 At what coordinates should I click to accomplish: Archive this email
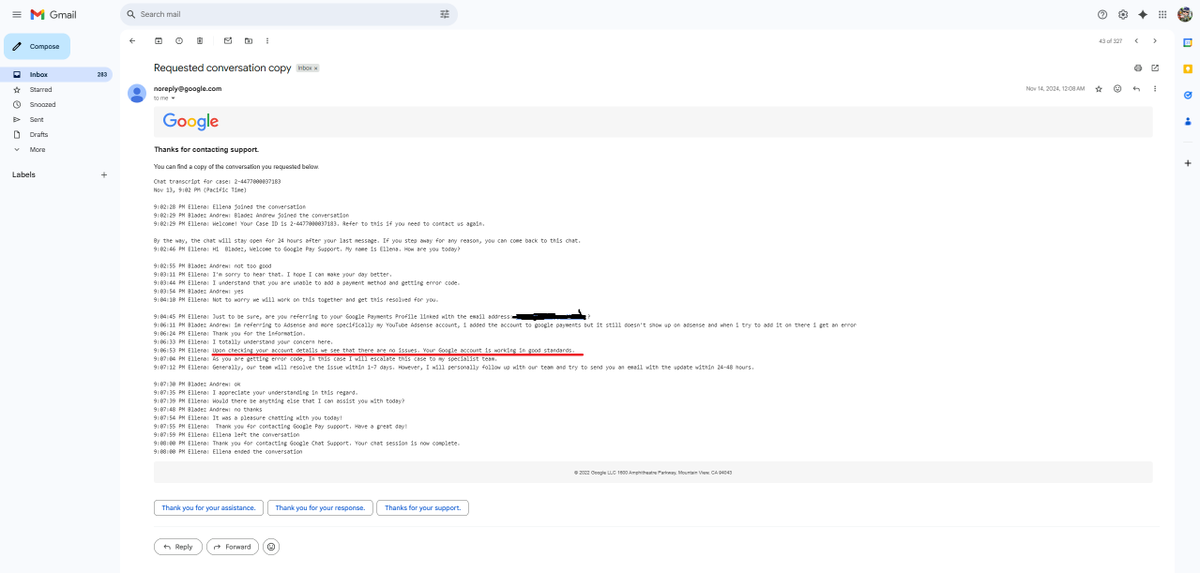pos(158,41)
